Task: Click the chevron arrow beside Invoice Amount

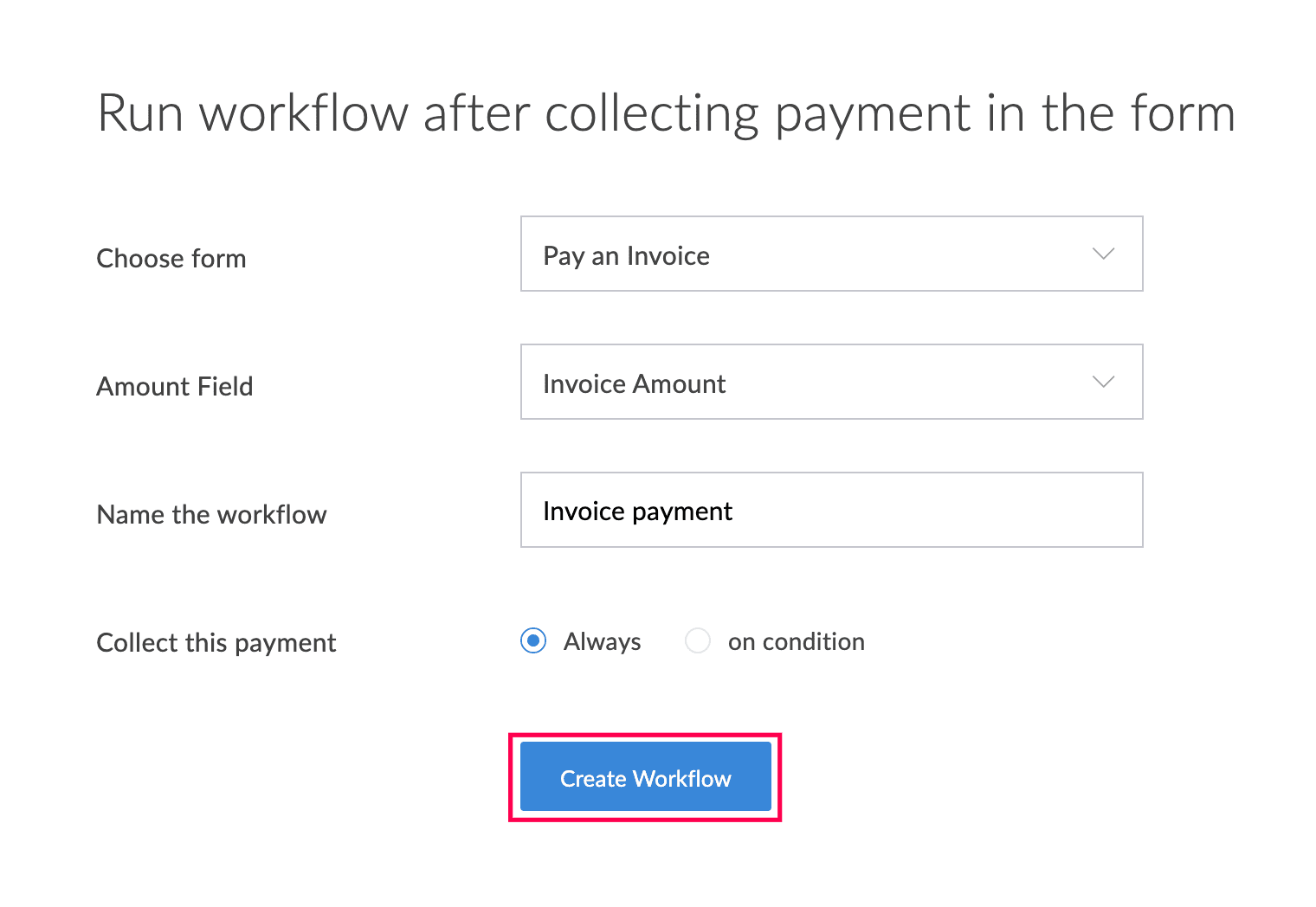Action: 1103,382
